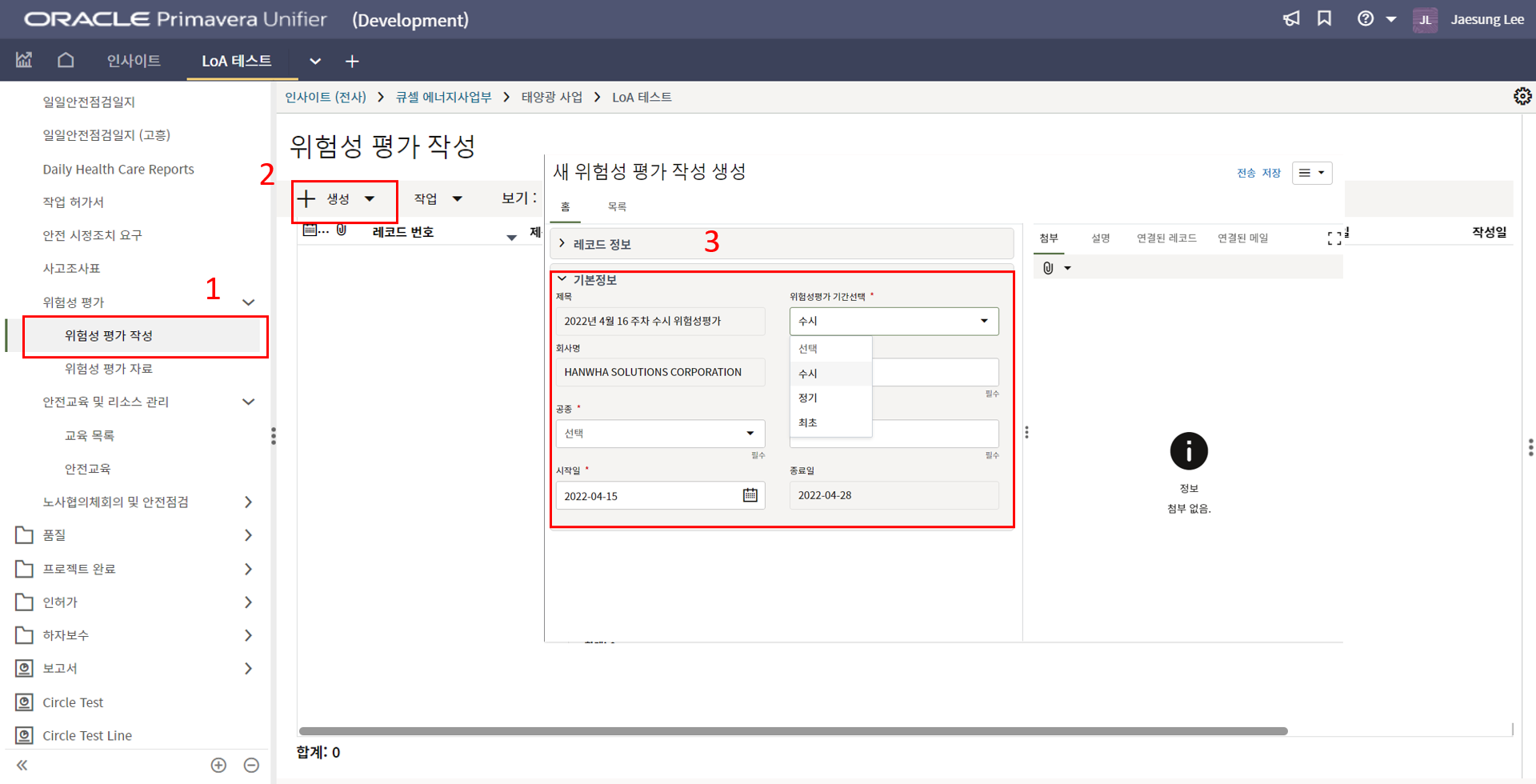
Task: Open the start date calendar picker
Action: pyautogui.click(x=750, y=495)
